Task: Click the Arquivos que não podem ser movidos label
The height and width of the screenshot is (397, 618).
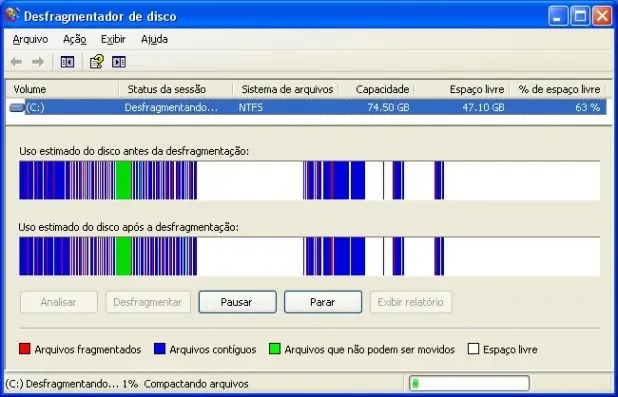Action: (370, 350)
